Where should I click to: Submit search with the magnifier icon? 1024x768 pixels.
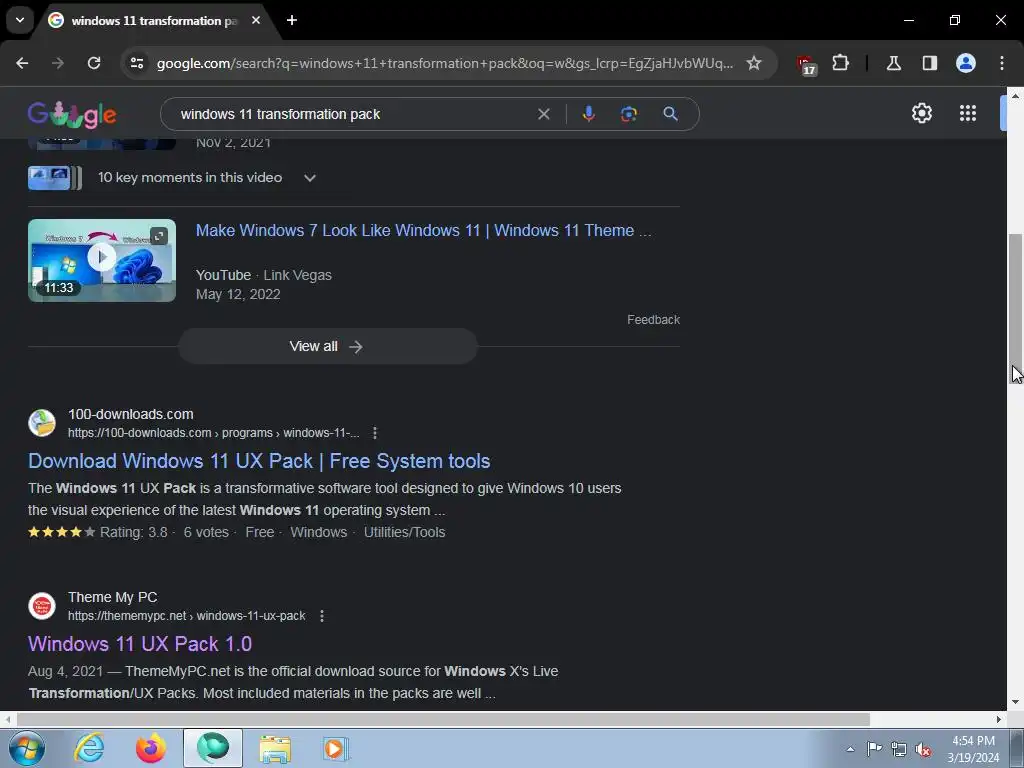pyautogui.click(x=670, y=114)
